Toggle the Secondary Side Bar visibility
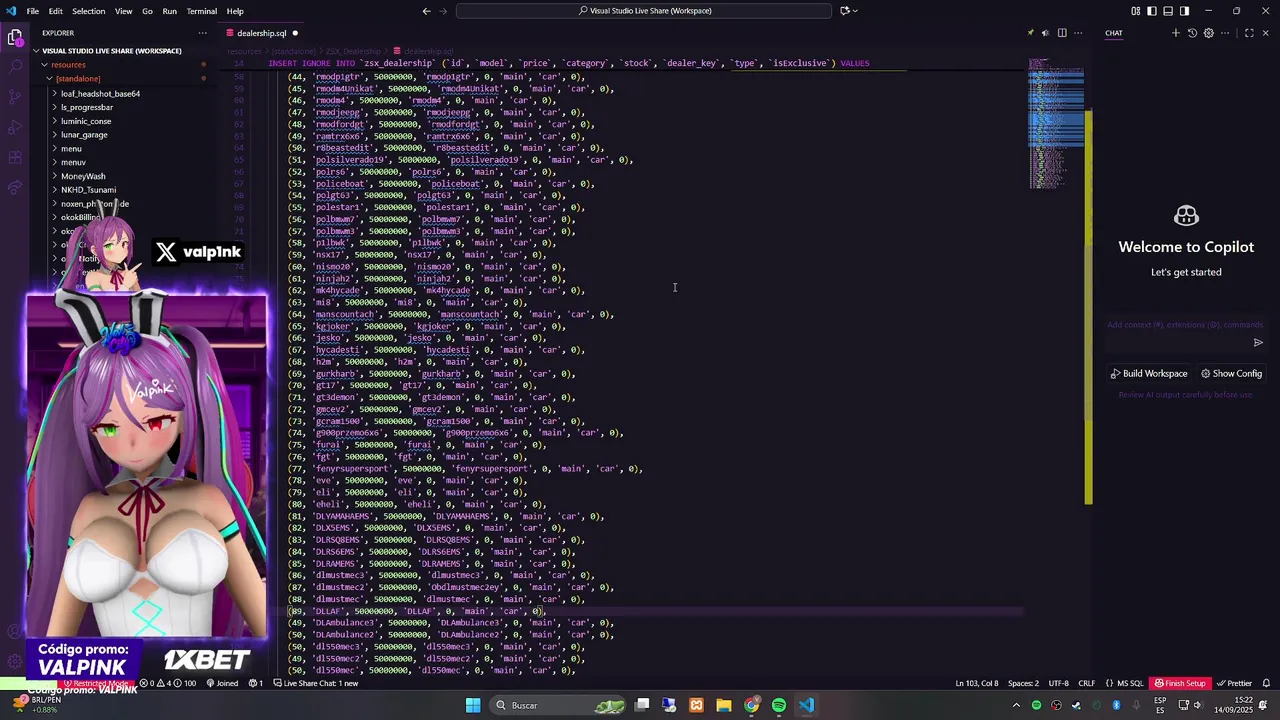1280x720 pixels. 1184,11
